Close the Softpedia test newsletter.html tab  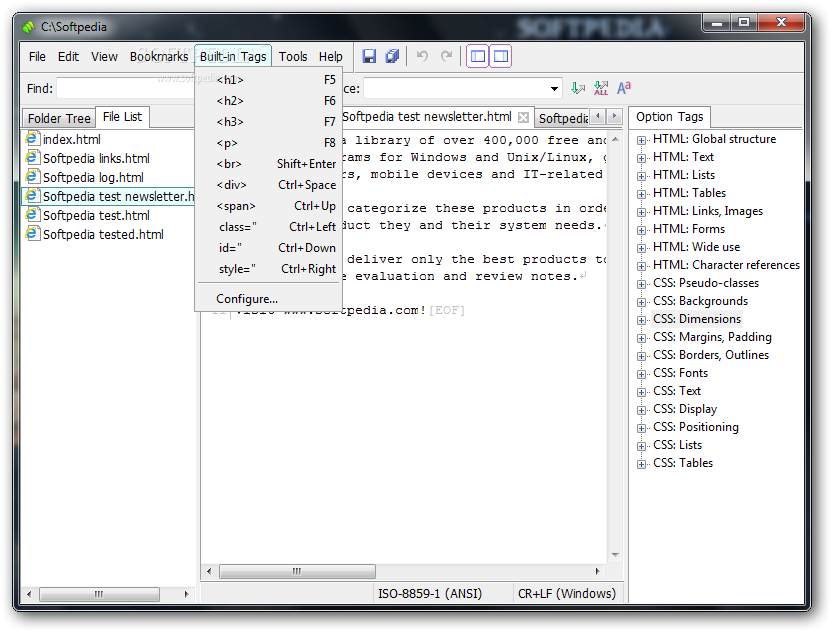[523, 117]
